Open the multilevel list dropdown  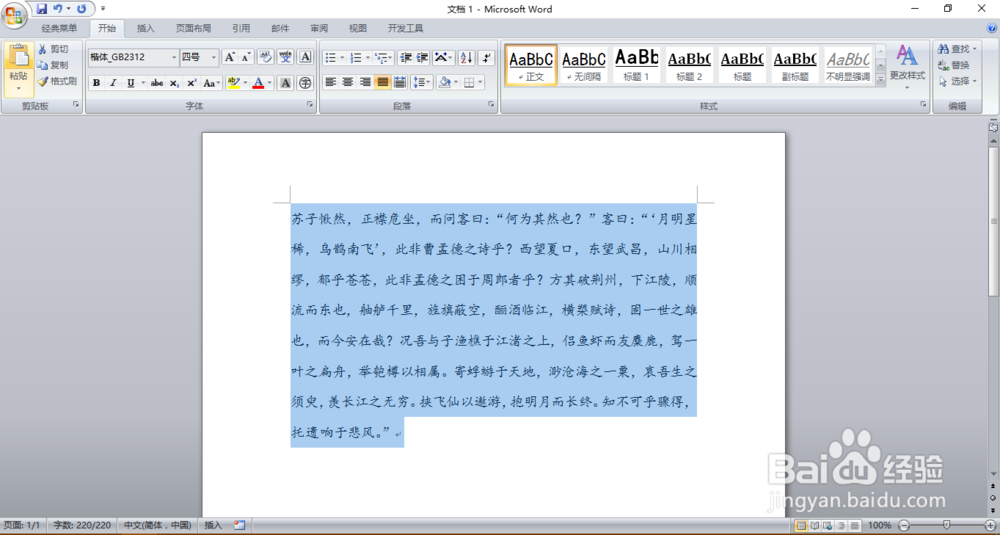point(383,58)
